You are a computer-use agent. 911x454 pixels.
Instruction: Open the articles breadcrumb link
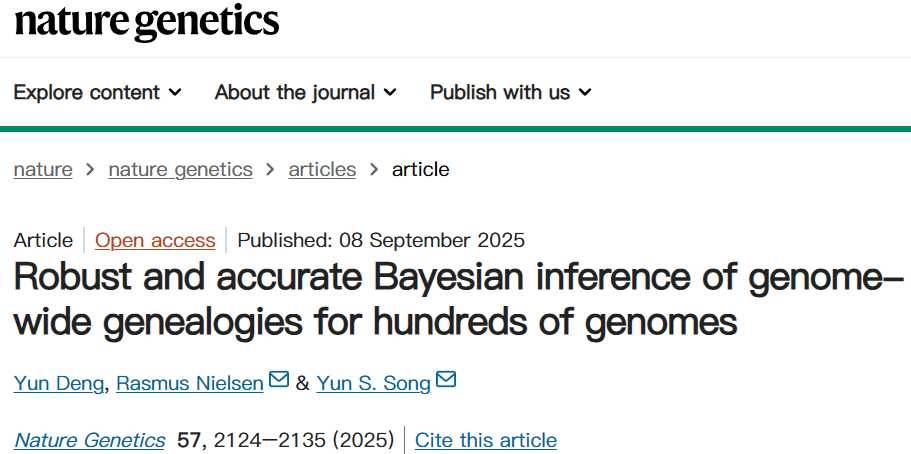[322, 170]
